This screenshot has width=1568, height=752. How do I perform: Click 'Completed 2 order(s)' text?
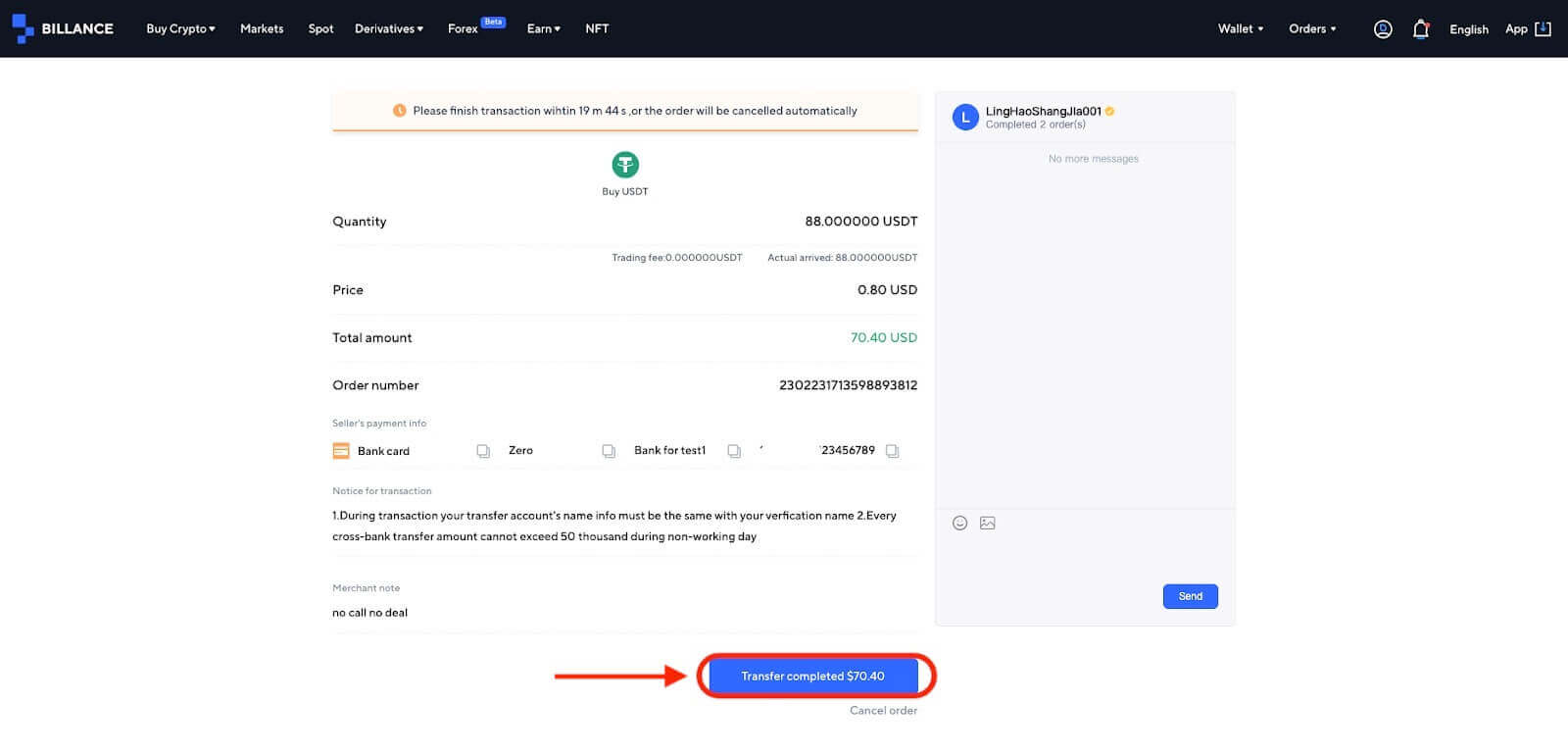coord(1035,125)
